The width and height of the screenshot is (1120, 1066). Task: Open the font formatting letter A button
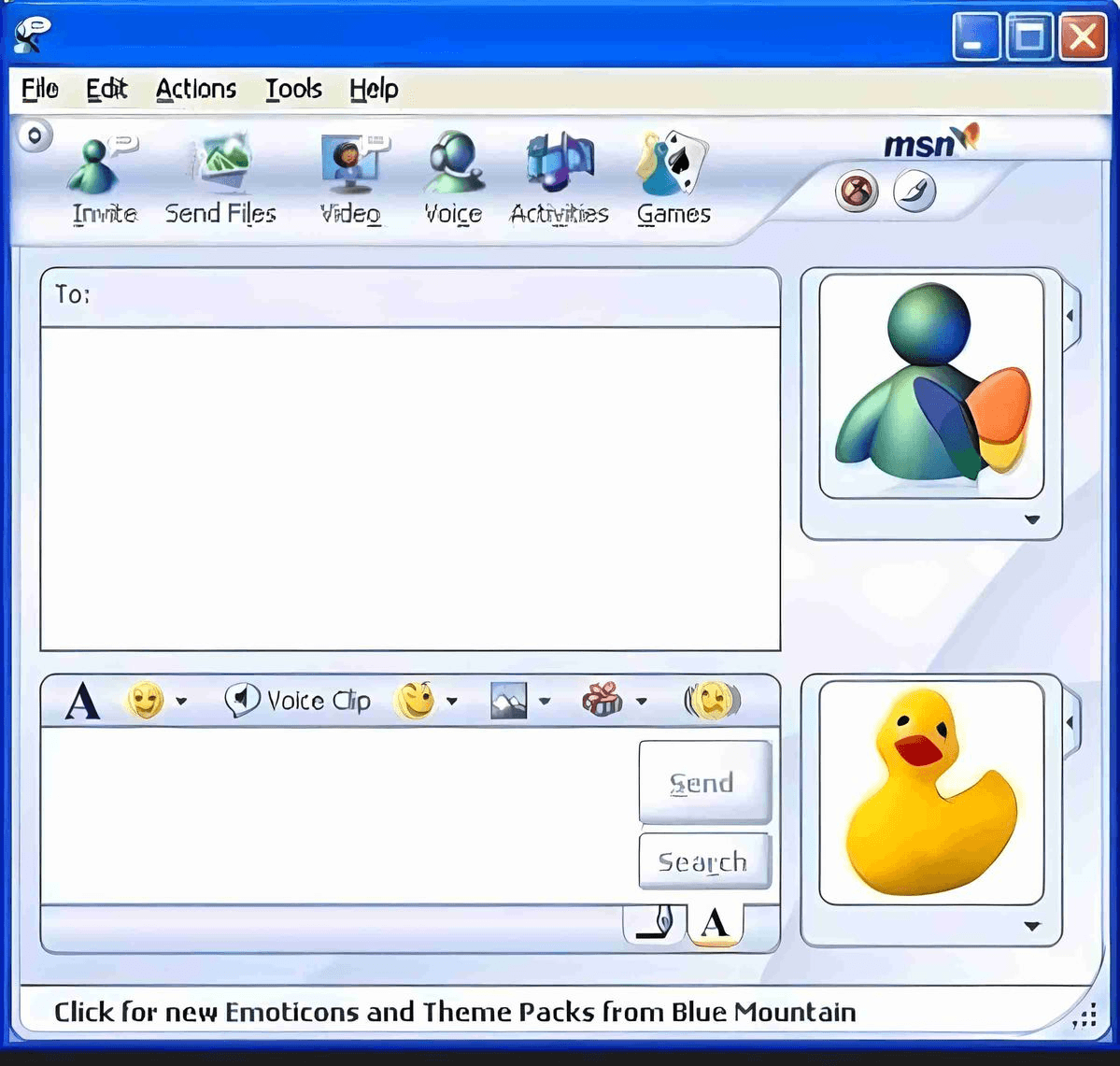[x=82, y=701]
